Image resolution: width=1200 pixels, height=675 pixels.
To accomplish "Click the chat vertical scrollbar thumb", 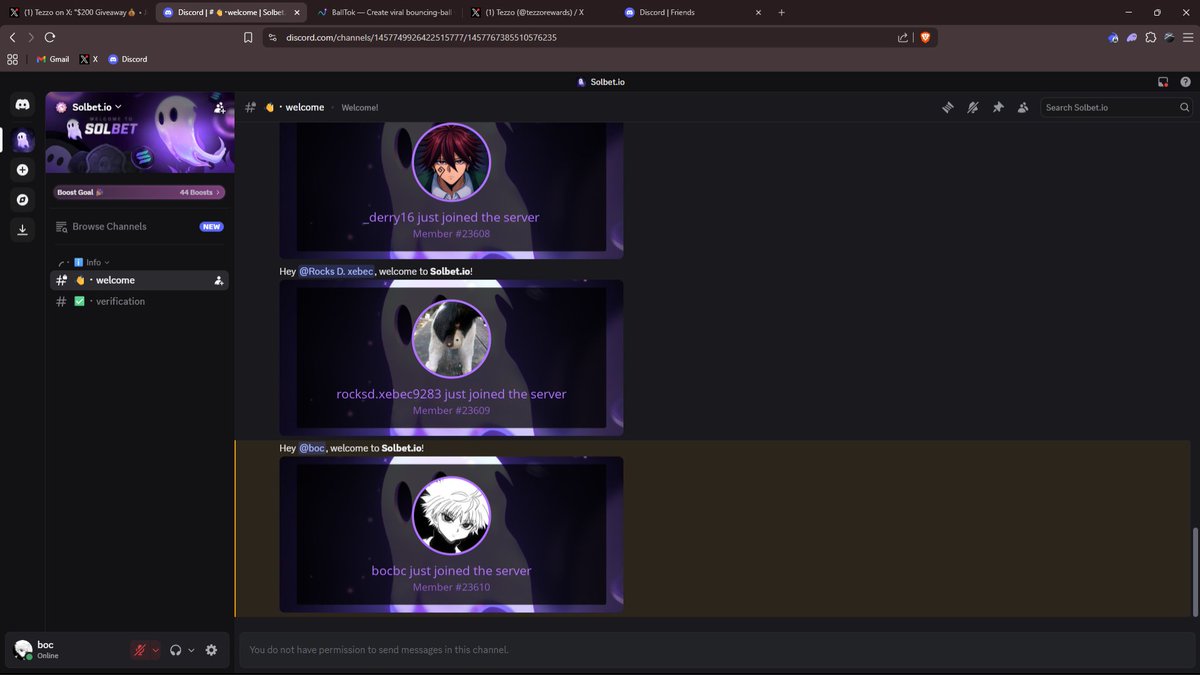I will (x=1195, y=570).
